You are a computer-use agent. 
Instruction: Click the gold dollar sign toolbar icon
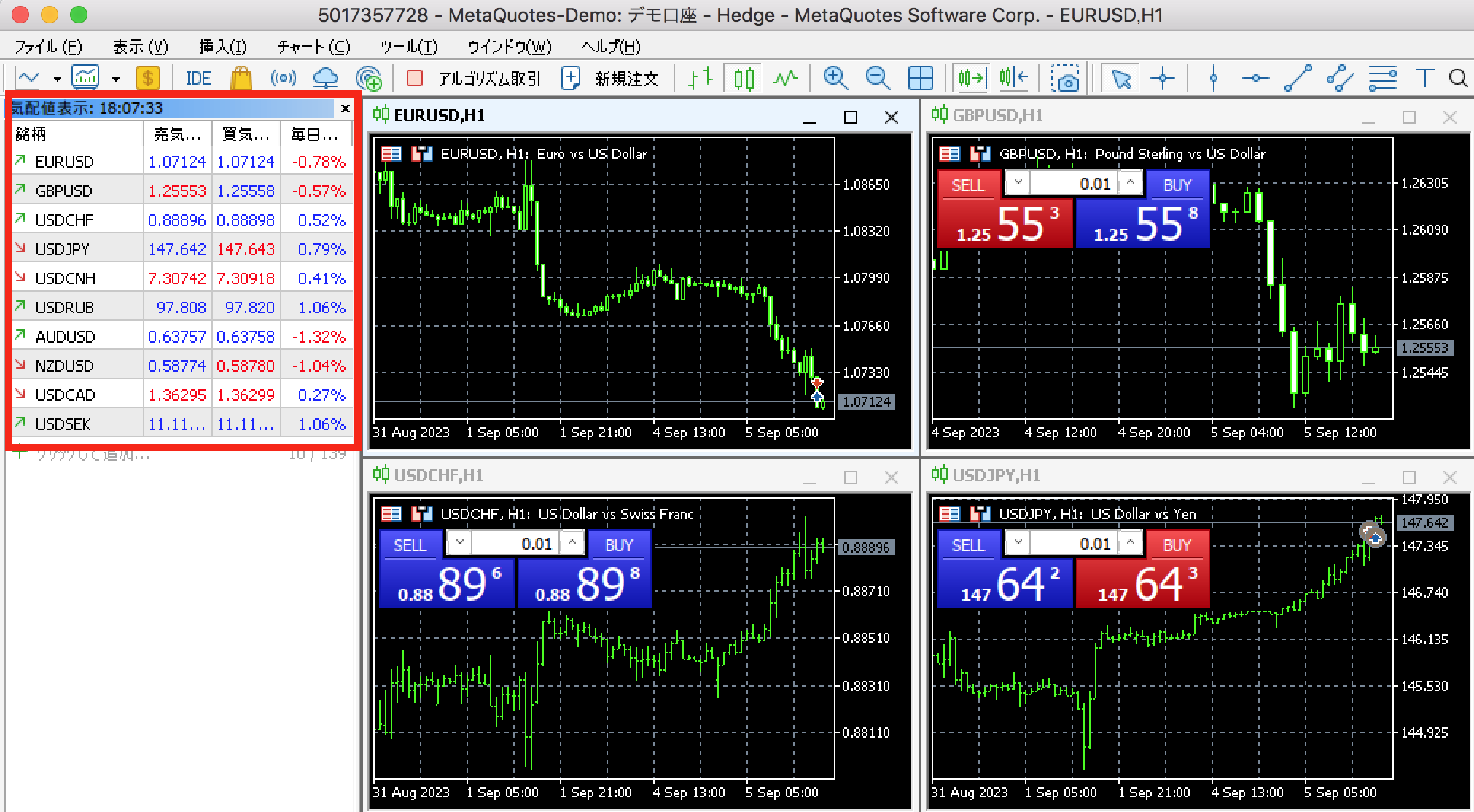click(x=147, y=78)
